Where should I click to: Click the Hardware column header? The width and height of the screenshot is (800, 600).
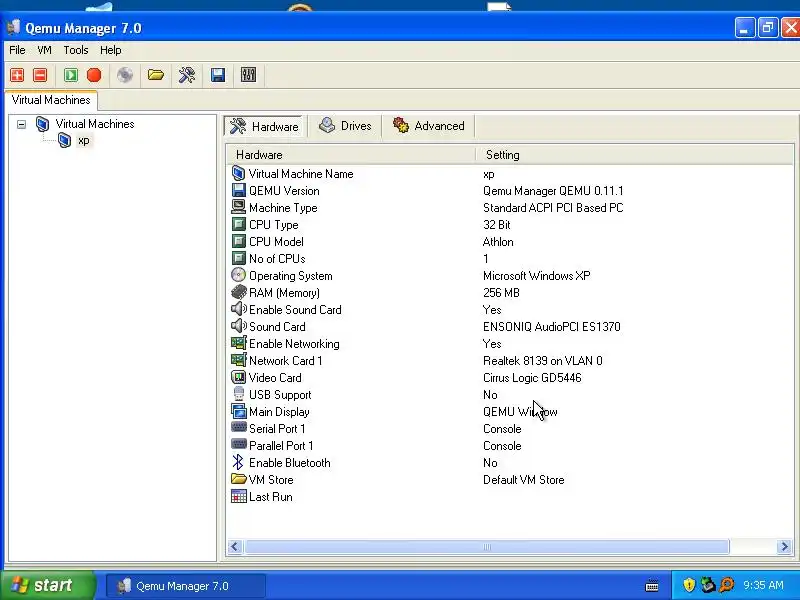[x=351, y=155]
